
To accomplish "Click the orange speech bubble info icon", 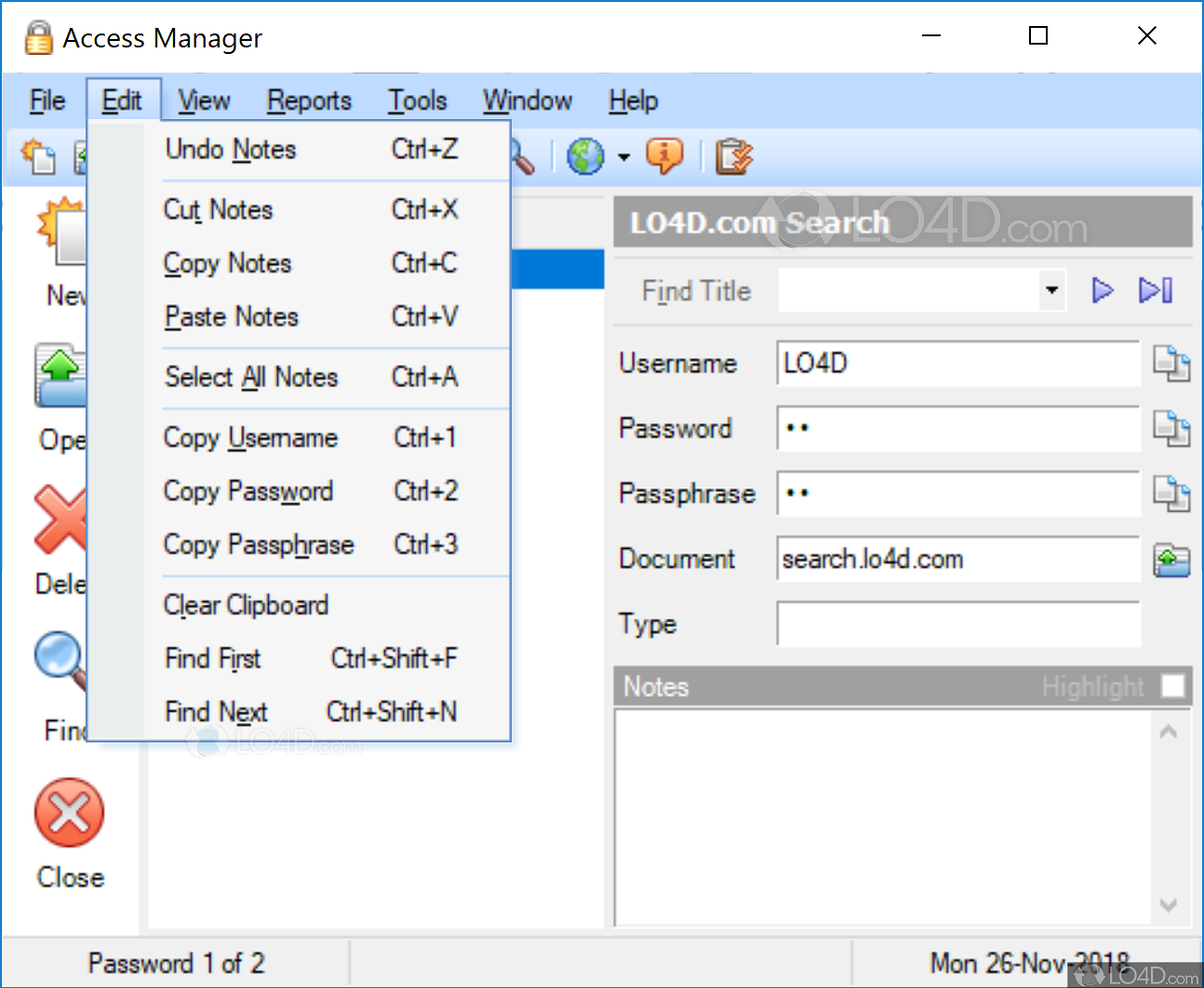I will 664,155.
